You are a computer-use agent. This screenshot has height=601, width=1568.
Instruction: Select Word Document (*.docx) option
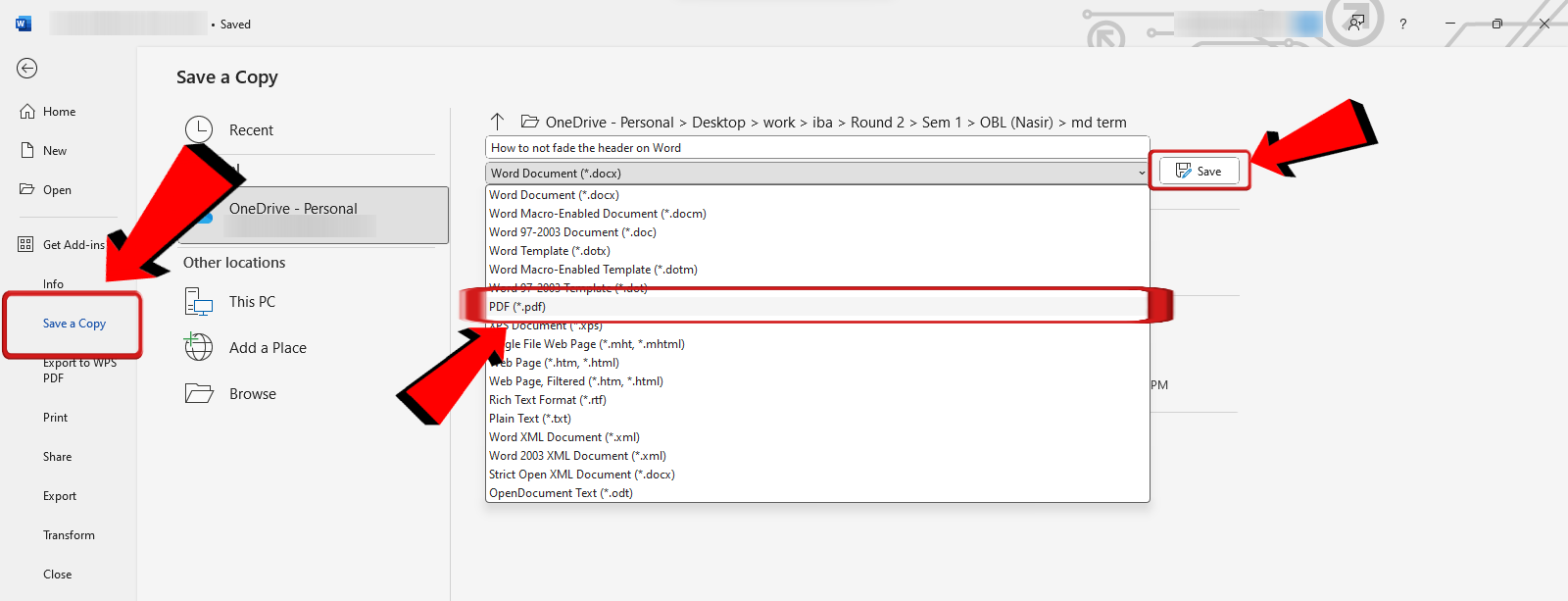click(817, 195)
